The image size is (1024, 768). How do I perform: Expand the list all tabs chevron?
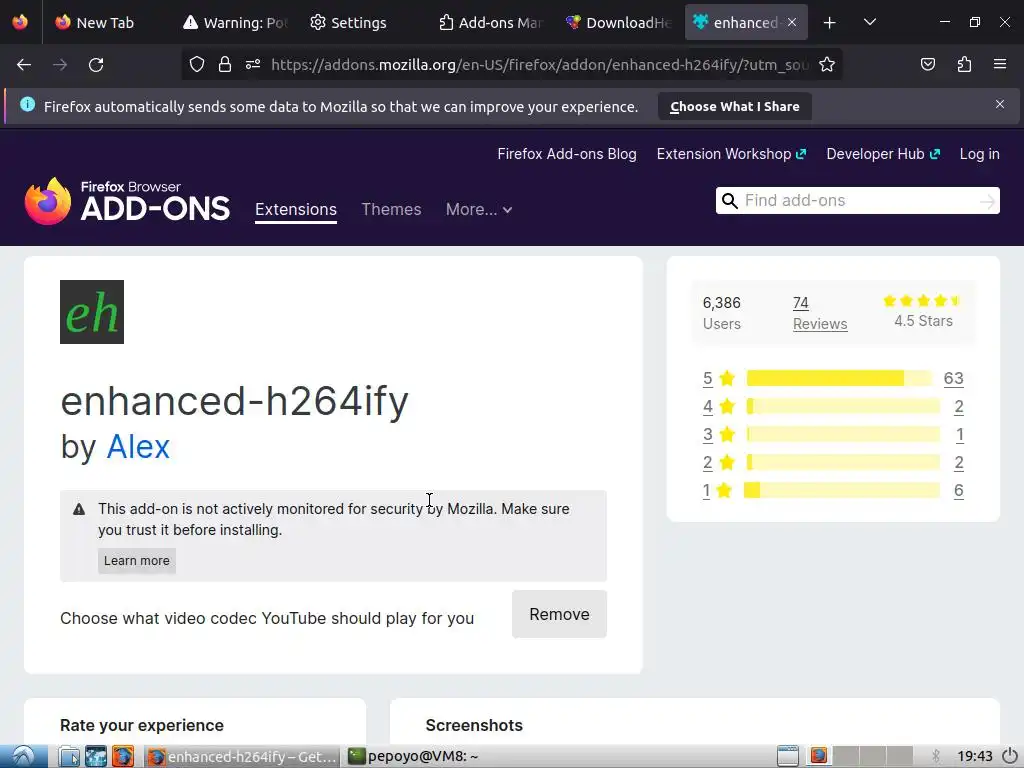(x=870, y=22)
